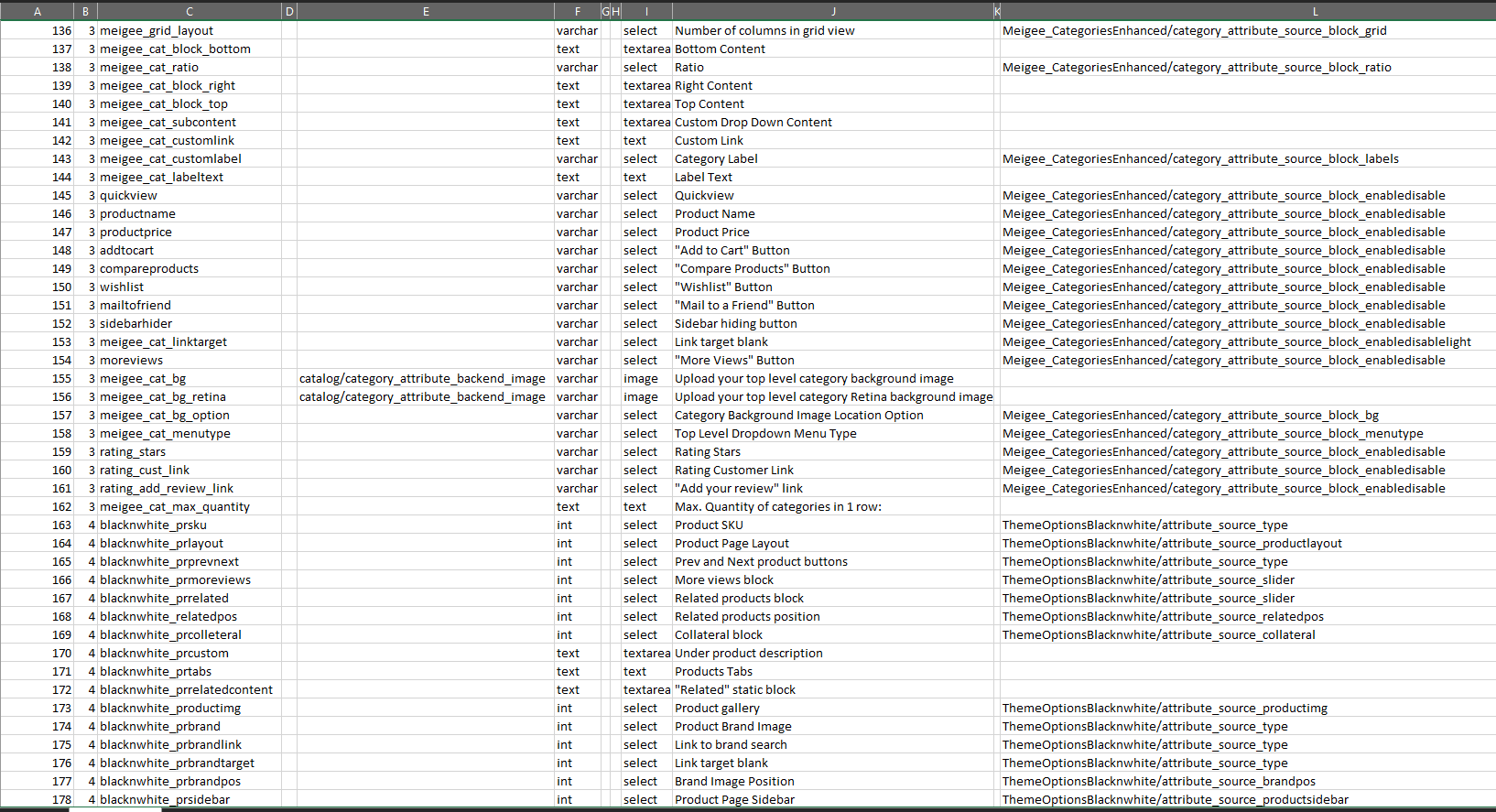Screen dimensions: 1496x812
Task: Select column J header
Action: [833, 12]
